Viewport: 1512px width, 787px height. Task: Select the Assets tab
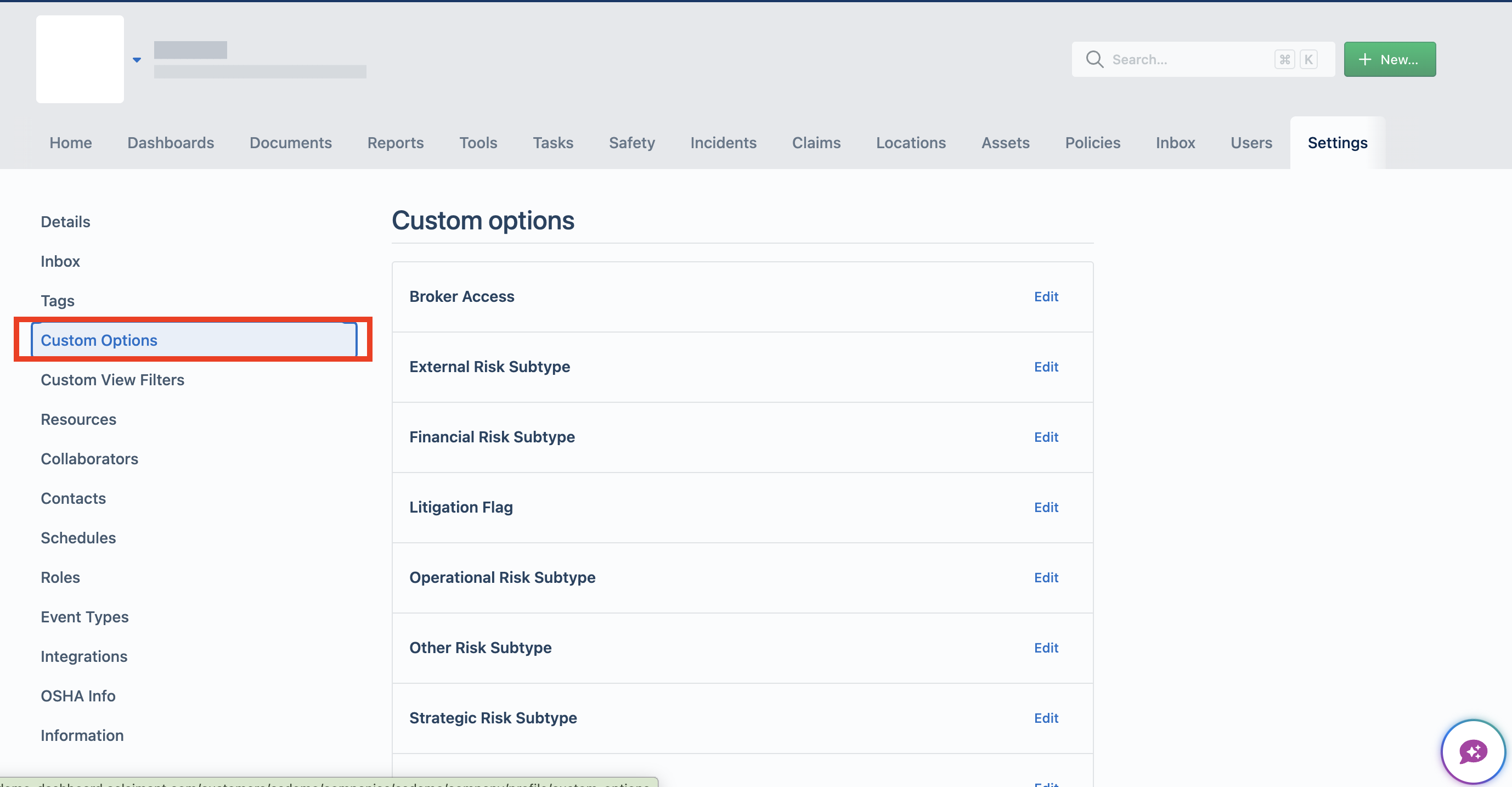click(x=1005, y=143)
